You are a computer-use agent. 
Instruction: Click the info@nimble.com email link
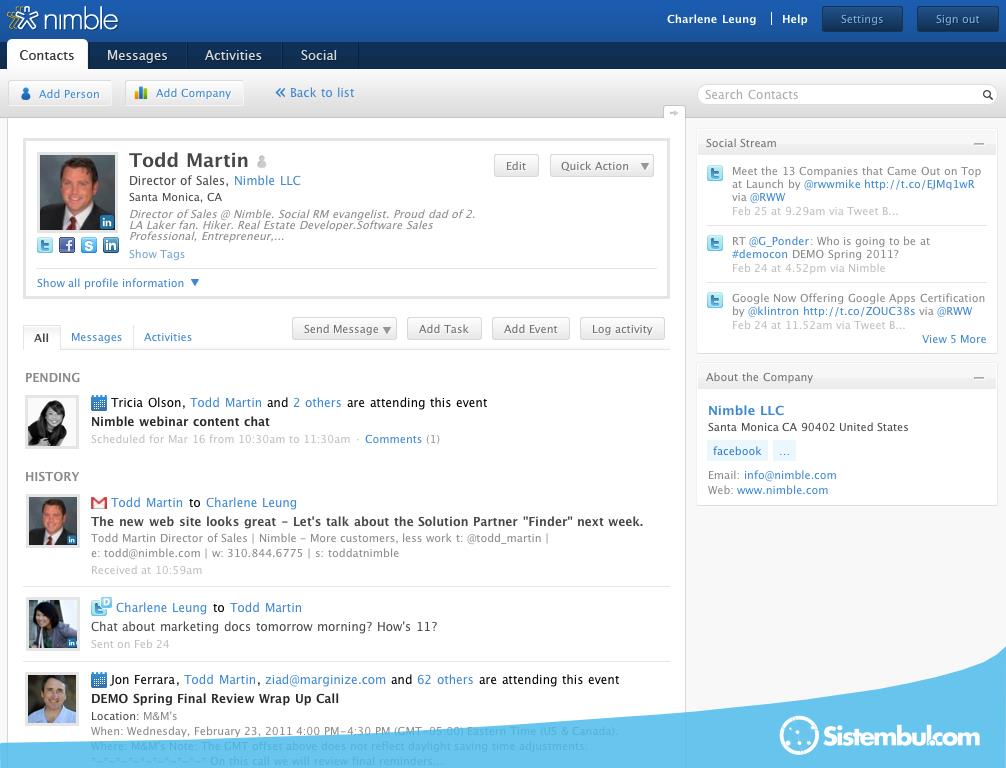pos(790,475)
